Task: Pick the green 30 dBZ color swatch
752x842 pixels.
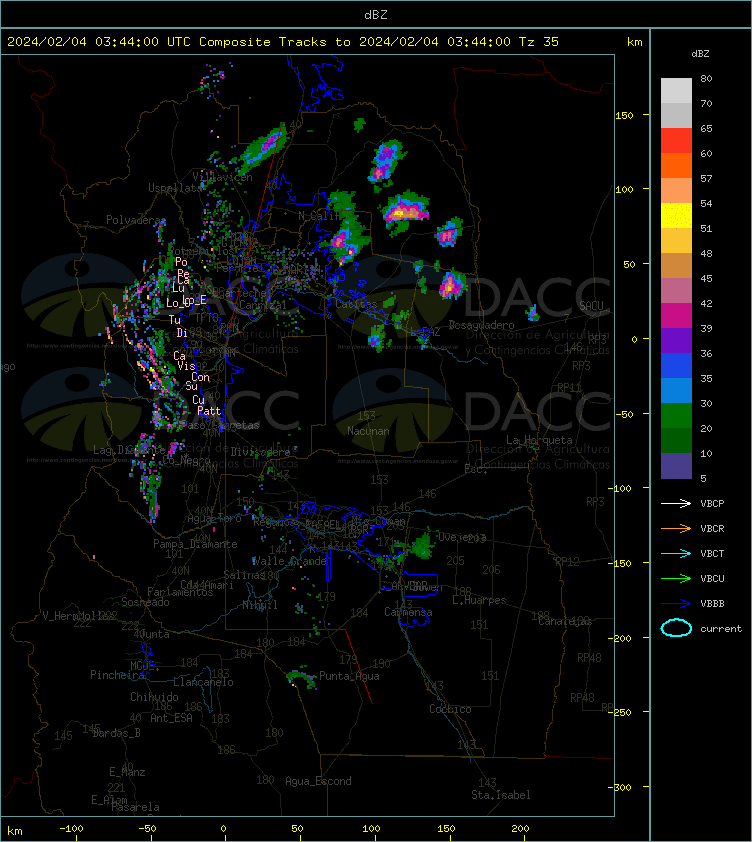Action: [676, 415]
